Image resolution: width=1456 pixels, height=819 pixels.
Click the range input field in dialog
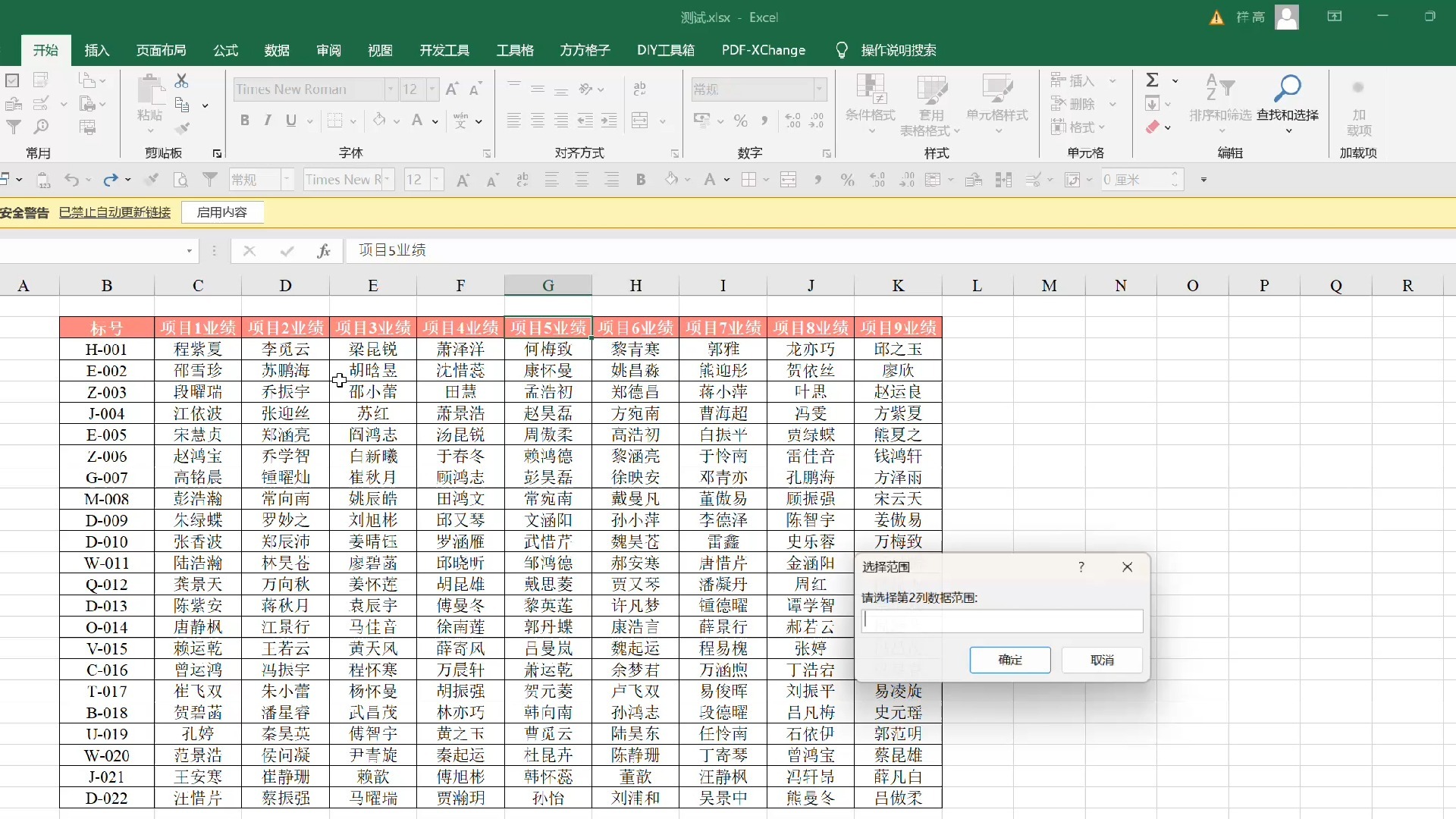(x=1002, y=621)
